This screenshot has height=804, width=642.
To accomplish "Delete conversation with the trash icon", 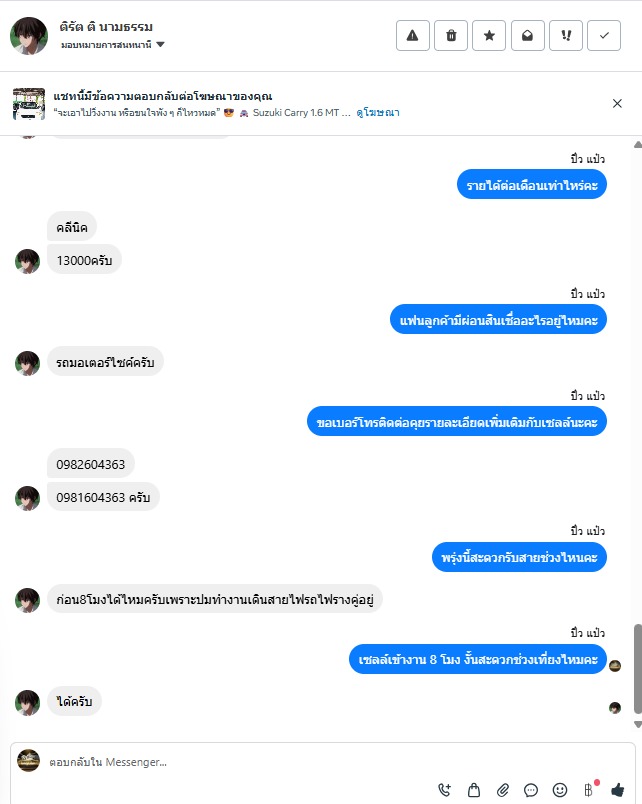I will click(x=451, y=35).
